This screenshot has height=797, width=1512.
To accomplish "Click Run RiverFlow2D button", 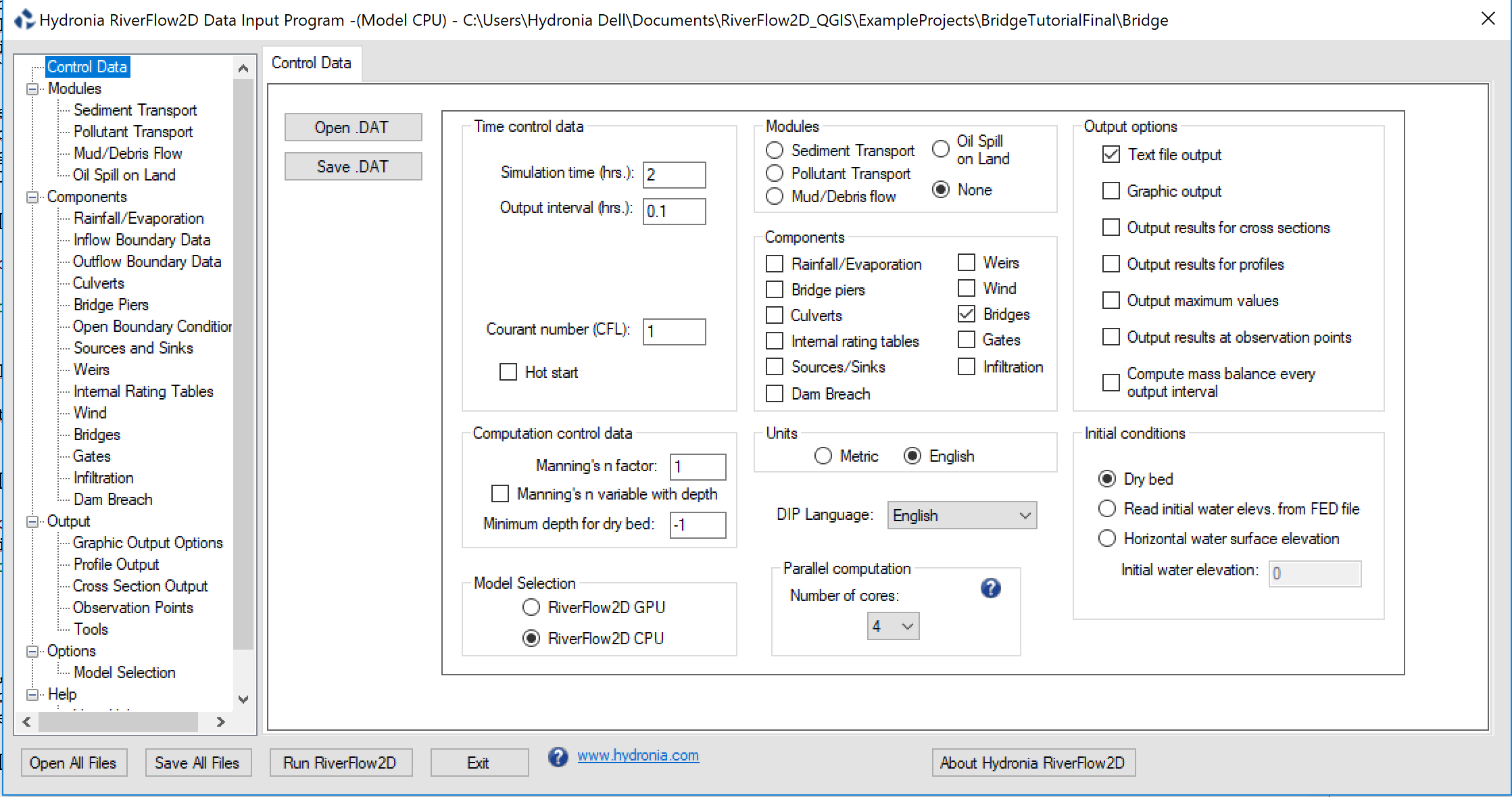I will [x=341, y=763].
